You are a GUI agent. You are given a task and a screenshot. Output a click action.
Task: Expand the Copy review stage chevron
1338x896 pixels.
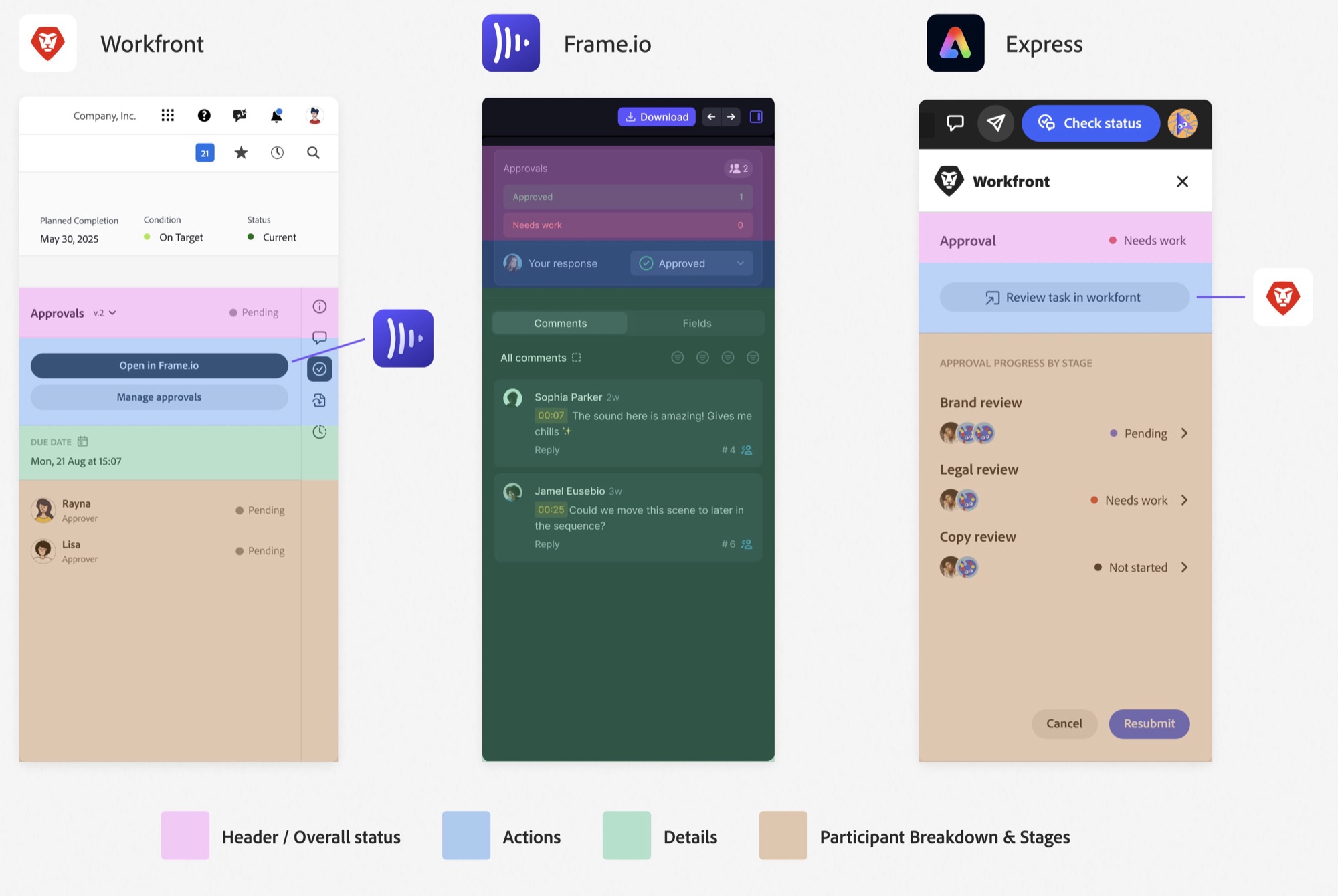click(x=1184, y=567)
